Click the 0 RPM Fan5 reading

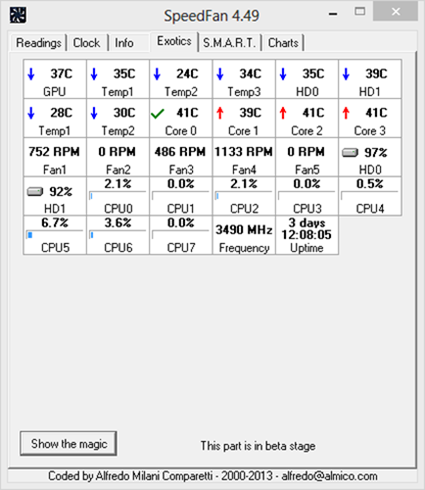(306, 152)
